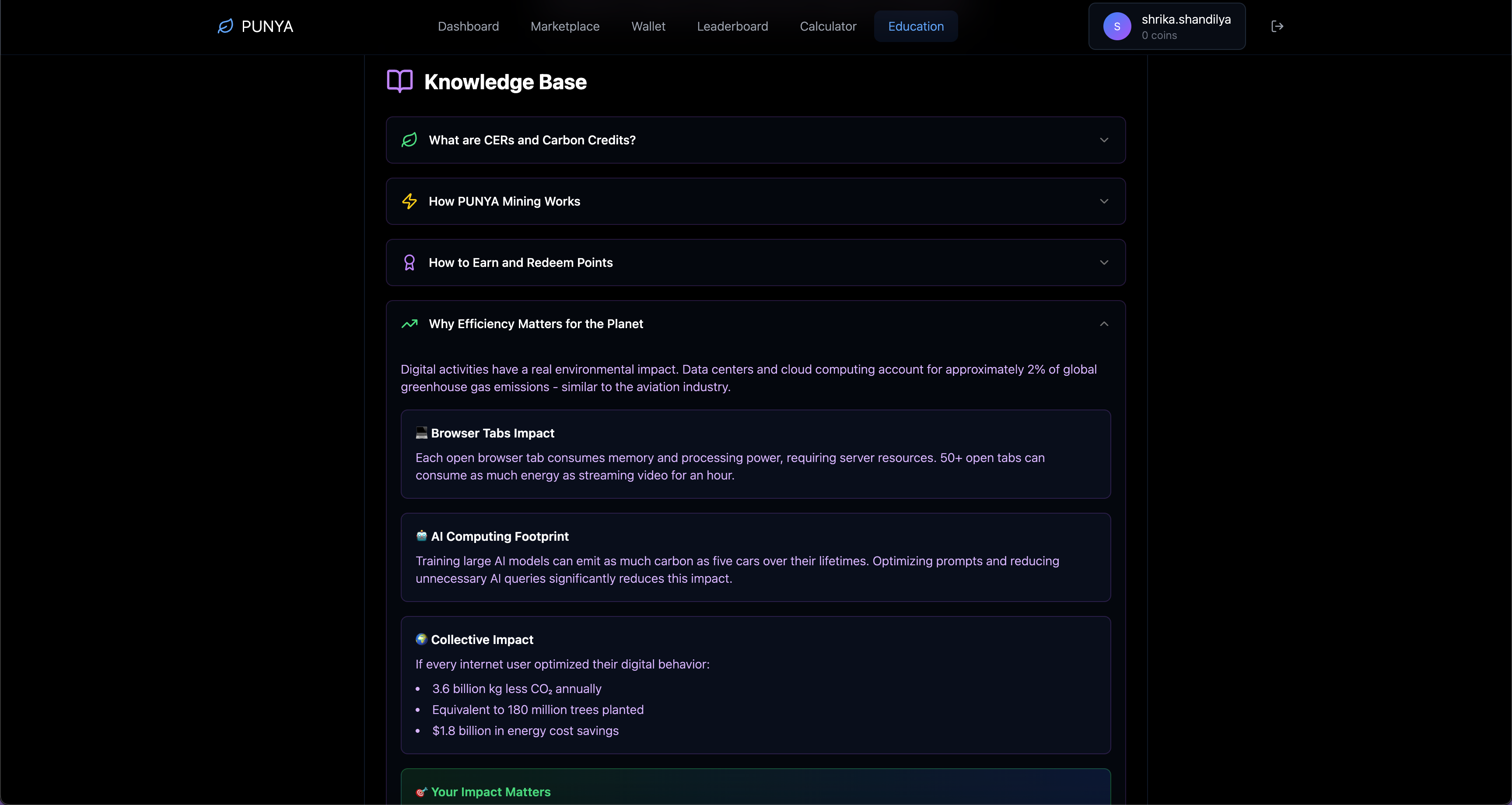Click the green leaf CERs icon
The height and width of the screenshot is (805, 1512).
[x=409, y=140]
